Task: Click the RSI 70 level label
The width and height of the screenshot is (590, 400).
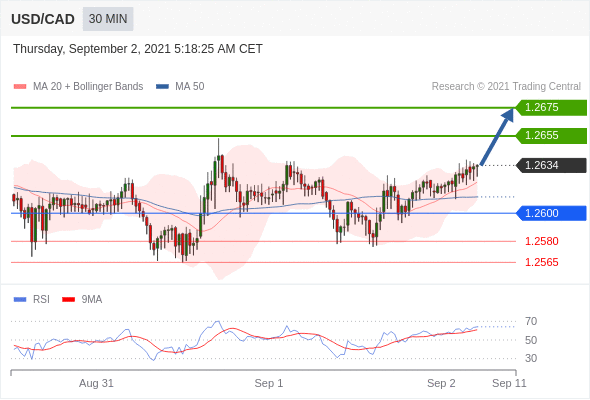Action: tap(531, 321)
